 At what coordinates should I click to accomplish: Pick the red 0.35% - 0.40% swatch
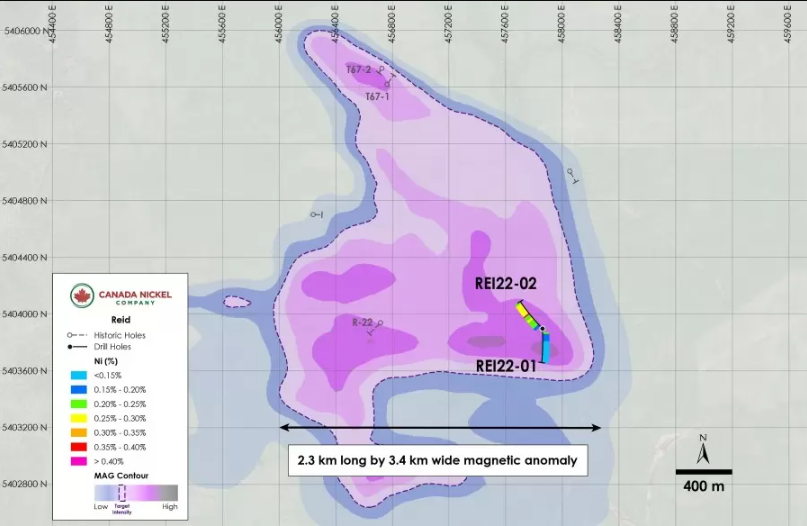pyautogui.click(x=76, y=447)
